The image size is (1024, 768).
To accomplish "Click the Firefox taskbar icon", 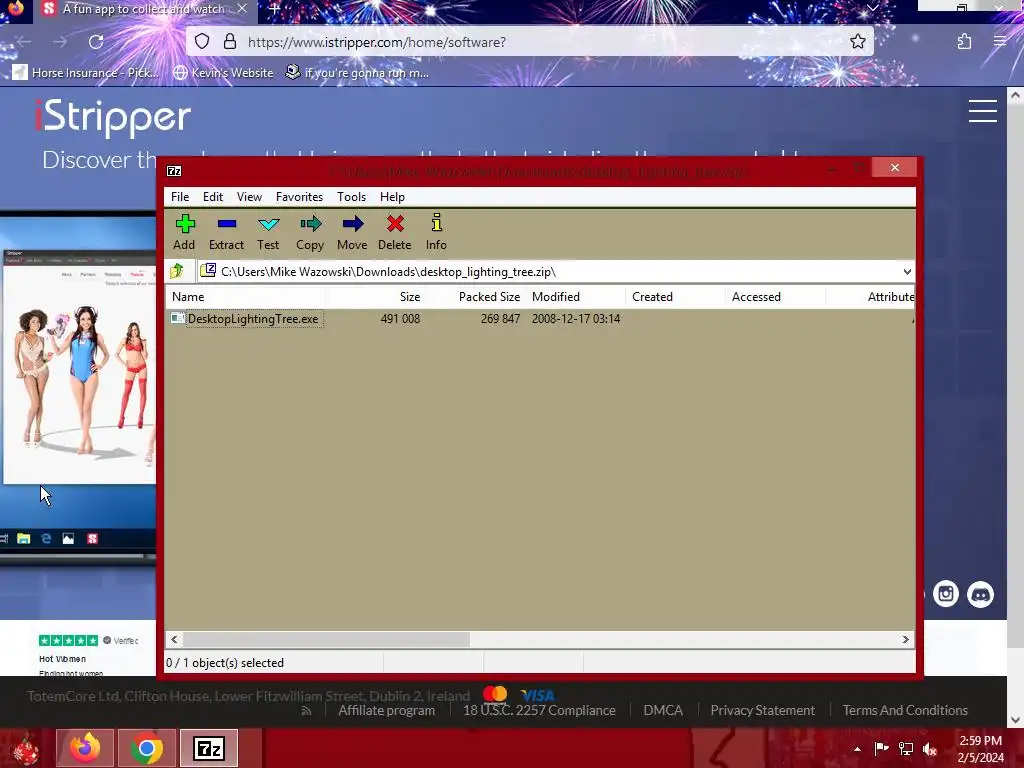I will [x=85, y=748].
